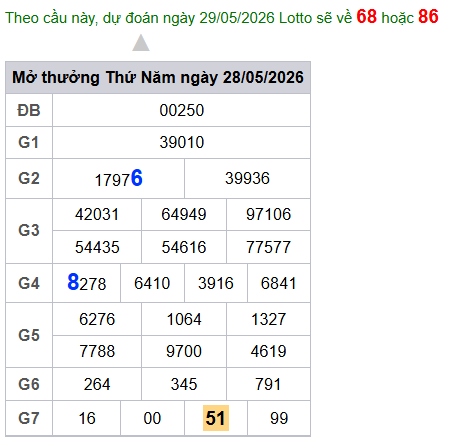Click G3 number 64949
The height and width of the screenshot is (441, 451).
coord(184,214)
